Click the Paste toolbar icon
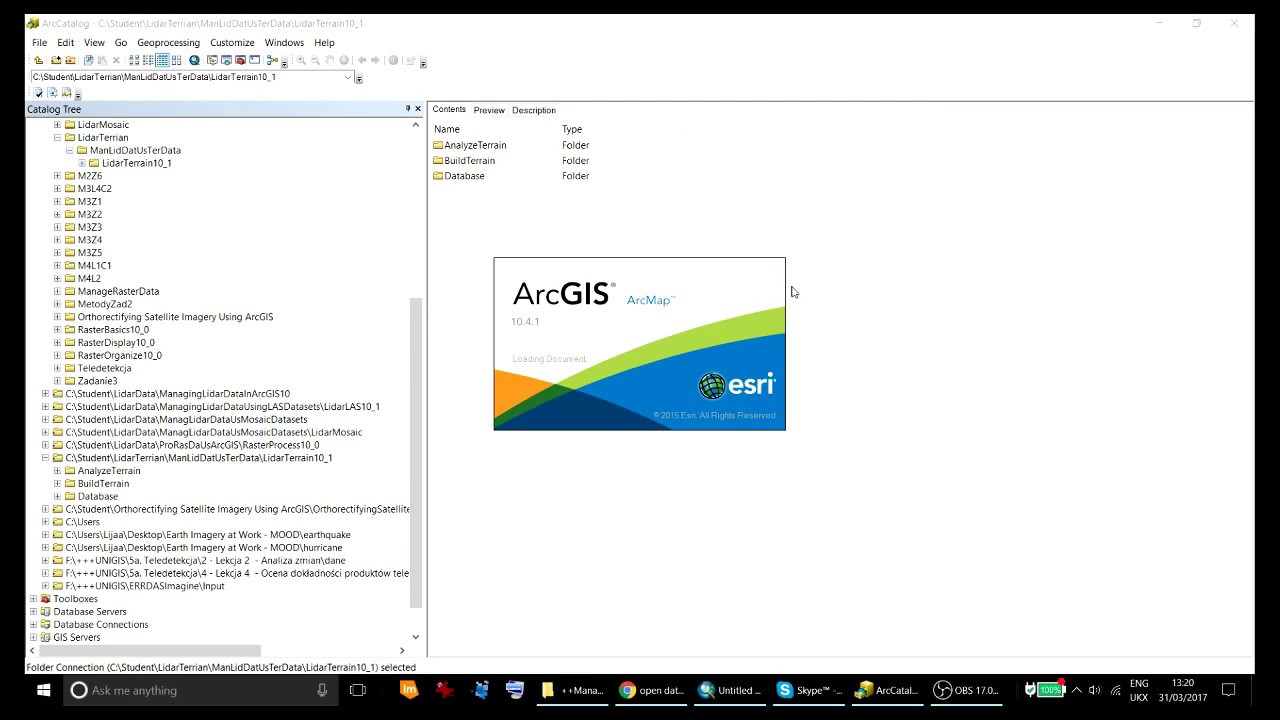Viewport: 1280px width, 720px height. [102, 61]
